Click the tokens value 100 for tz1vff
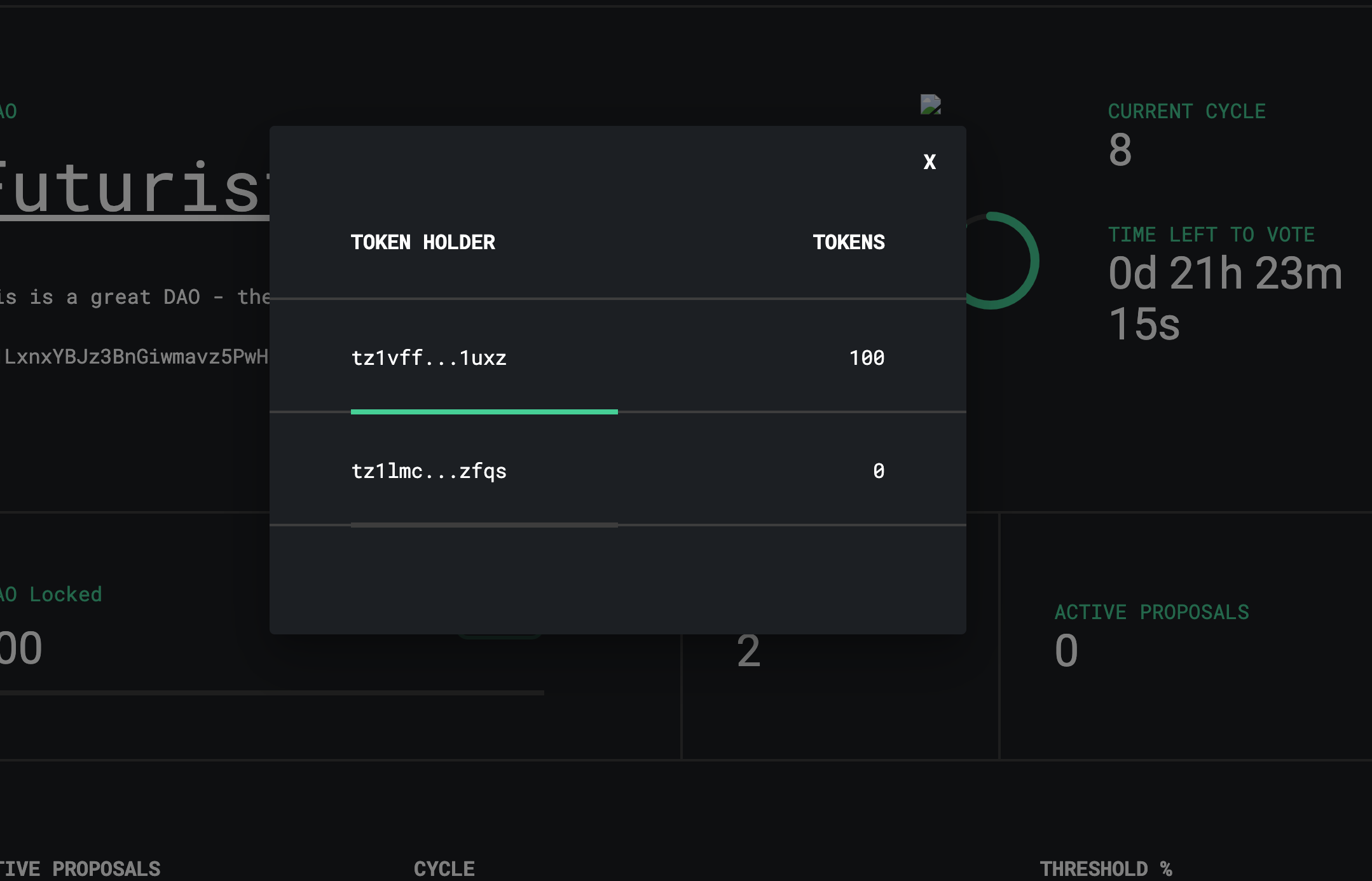The height and width of the screenshot is (881, 1372). click(866, 358)
